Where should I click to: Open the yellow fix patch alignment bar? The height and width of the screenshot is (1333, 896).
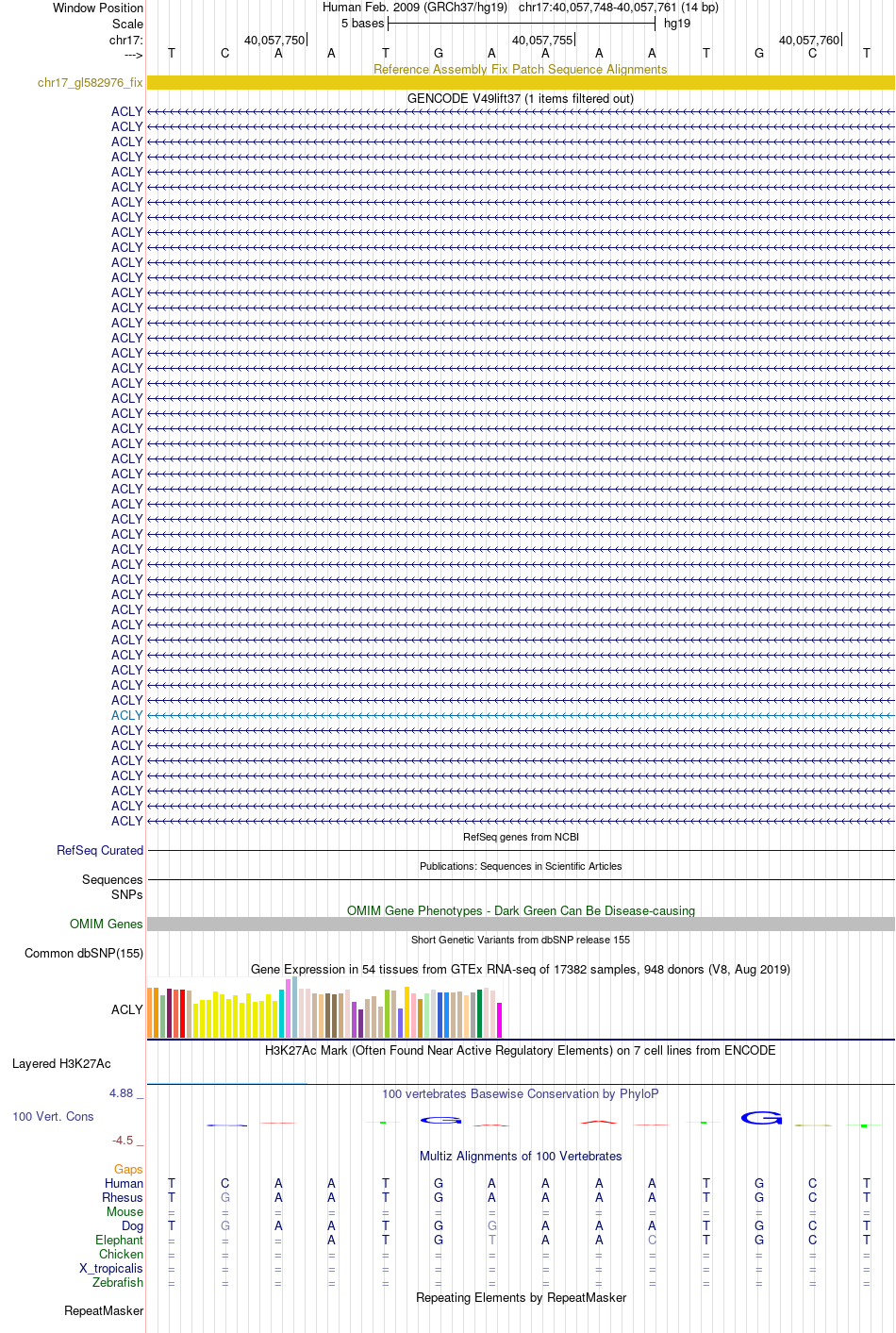[x=521, y=83]
